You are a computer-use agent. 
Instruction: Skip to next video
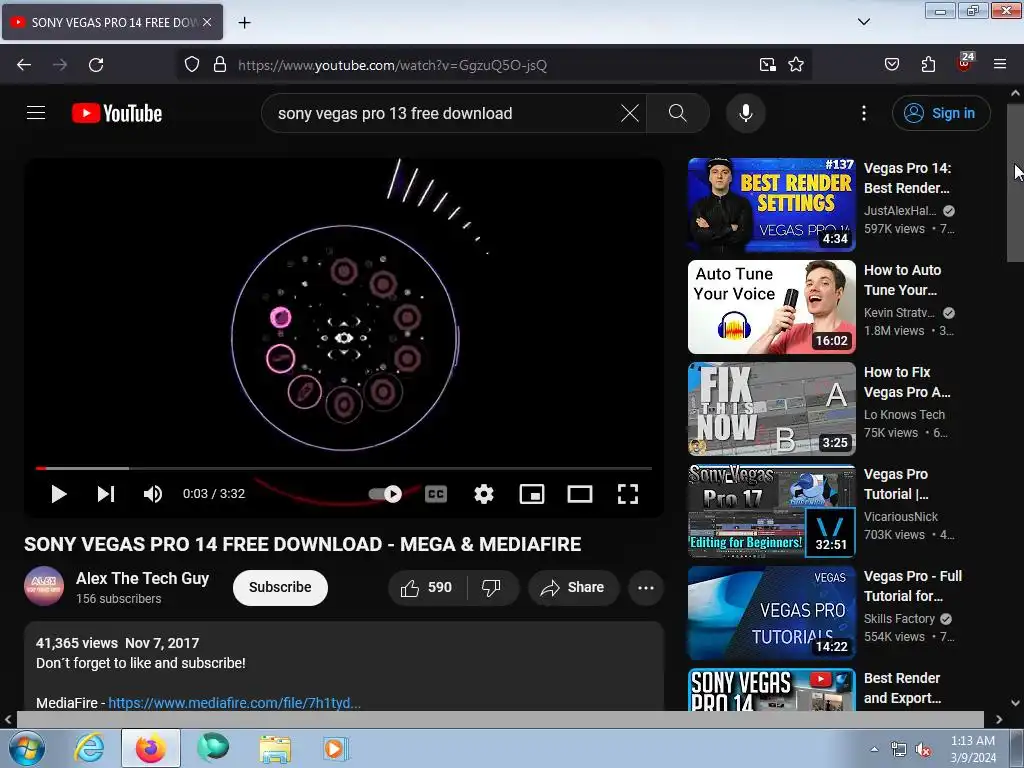106,494
